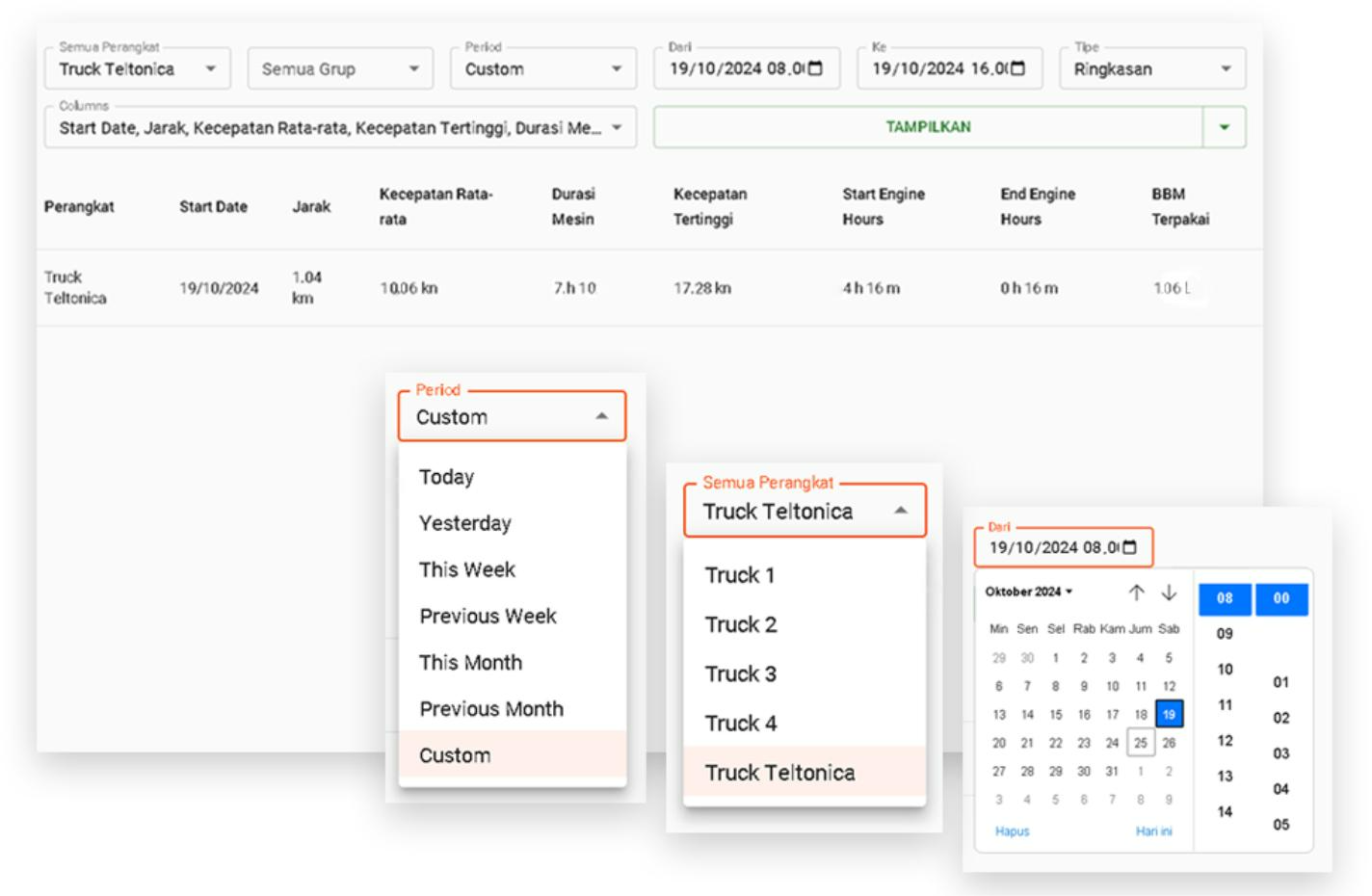Viewport: 1372px width, 896px height.
Task: Select Previous Week from Period list
Action: click(x=488, y=616)
